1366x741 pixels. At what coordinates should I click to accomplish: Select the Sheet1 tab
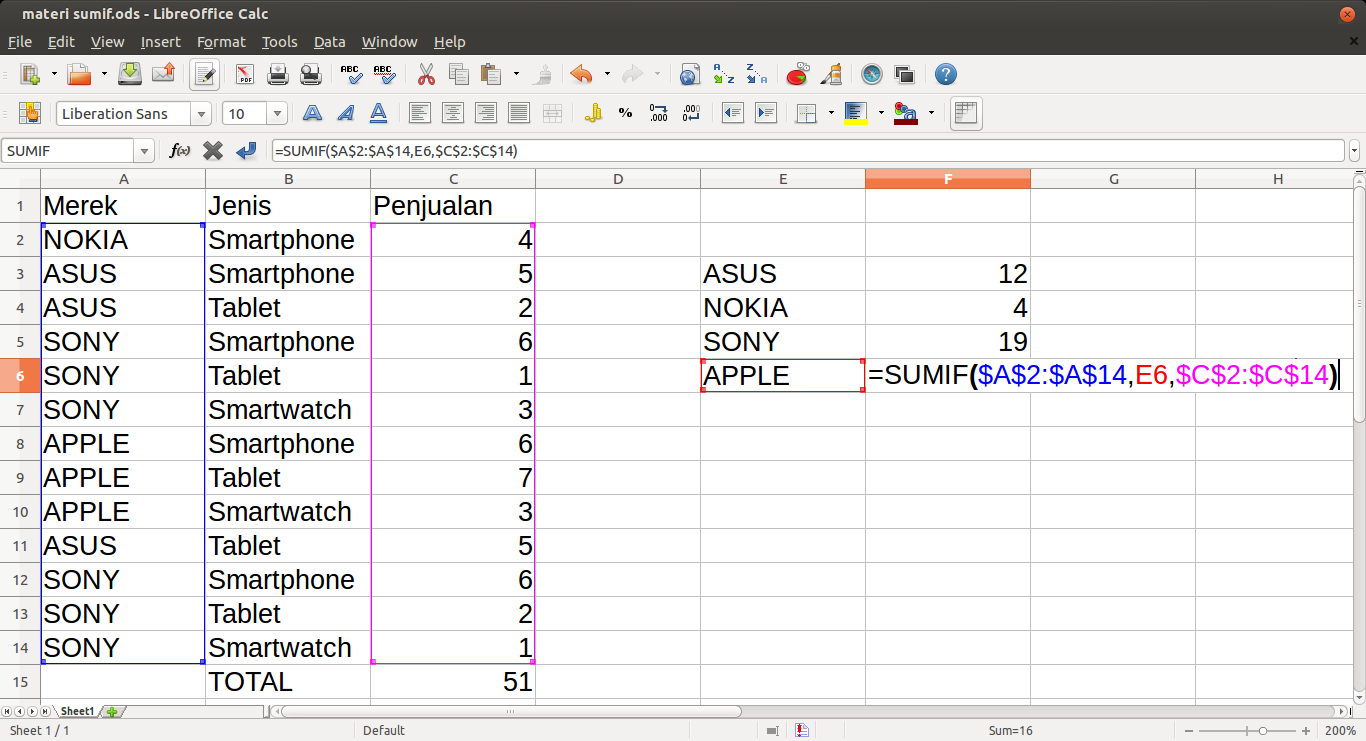[77, 712]
